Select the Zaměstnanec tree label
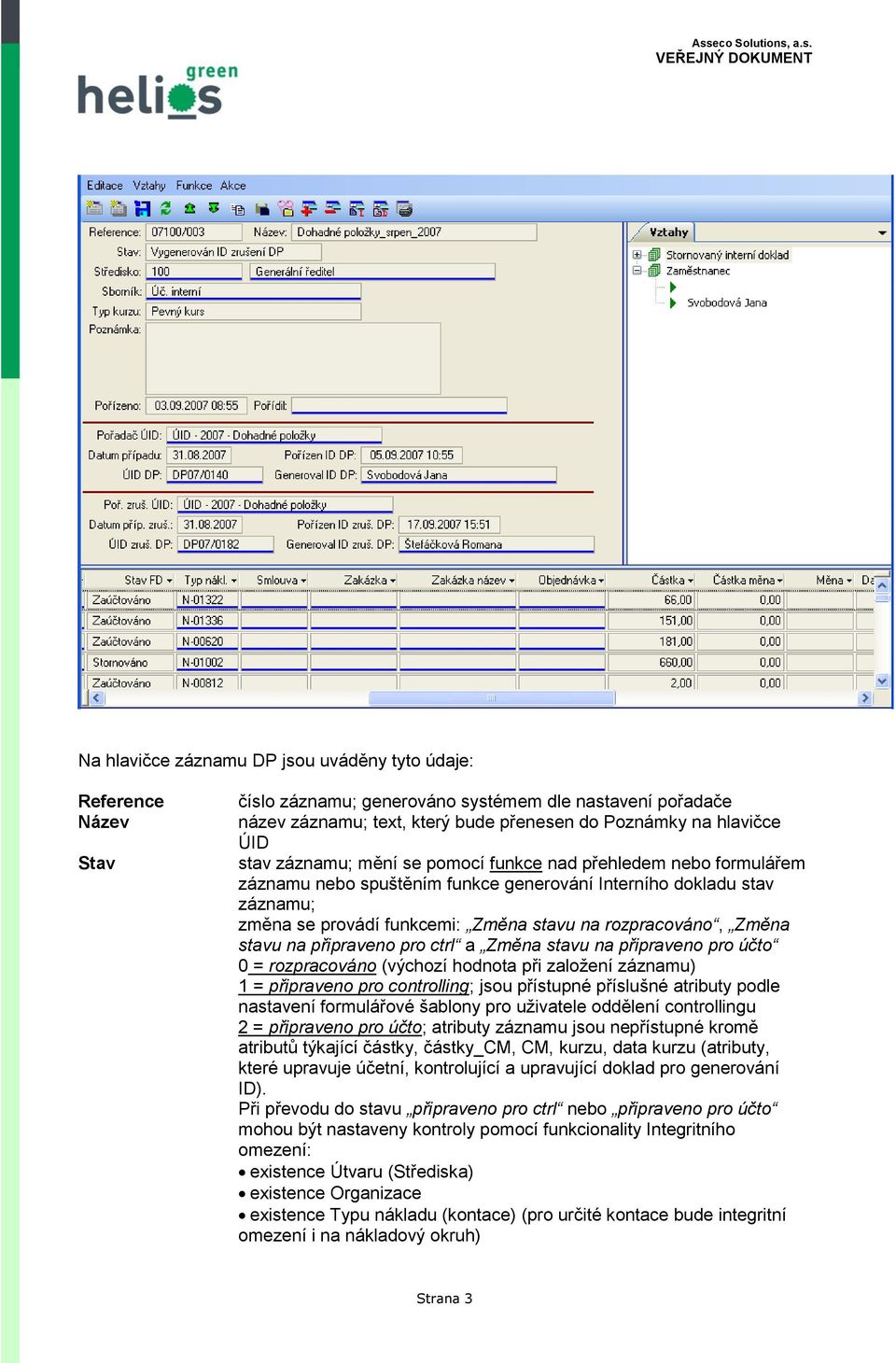The width and height of the screenshot is (896, 1363). (698, 271)
